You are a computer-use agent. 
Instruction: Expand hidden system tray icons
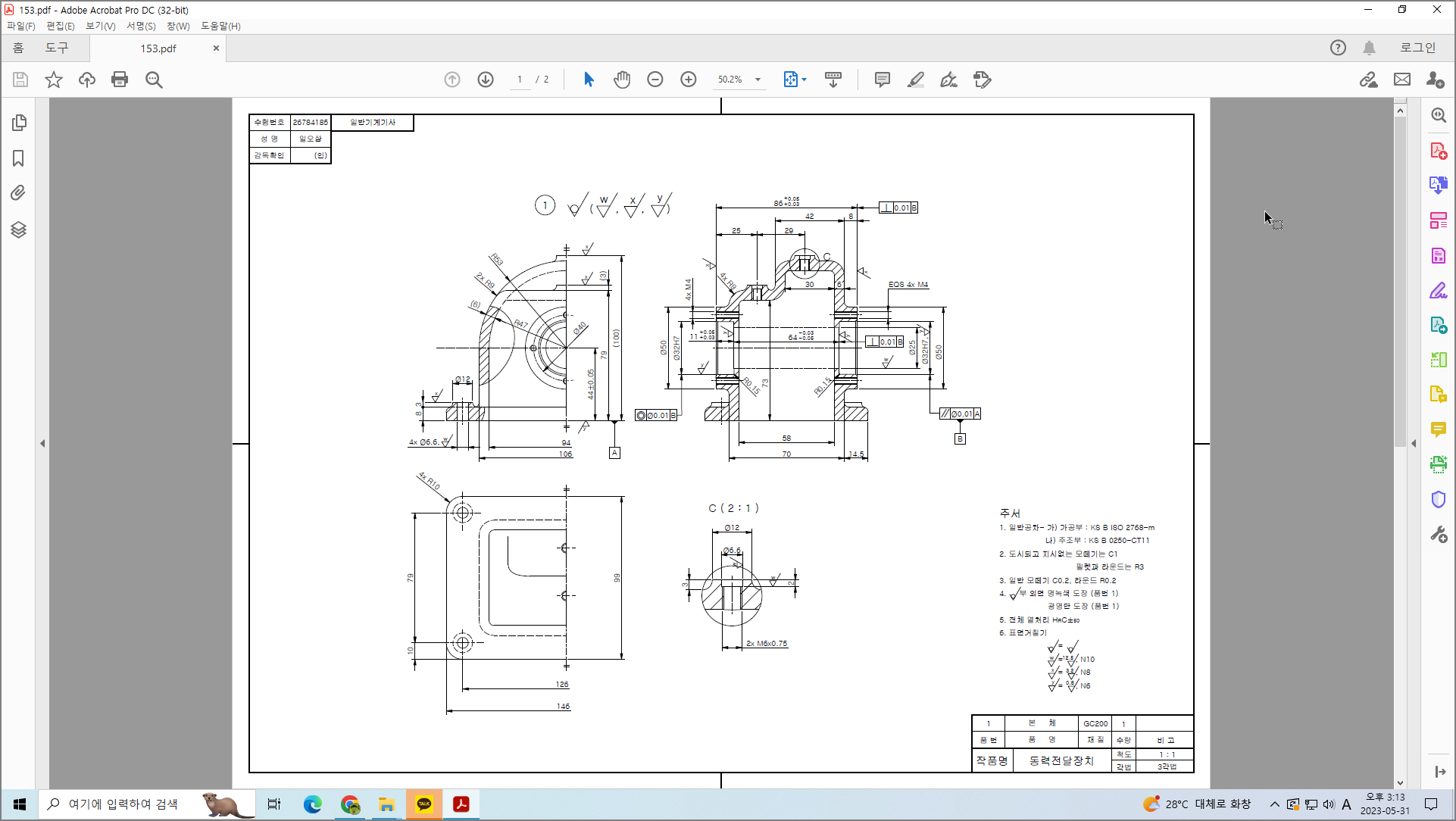coord(1276,804)
